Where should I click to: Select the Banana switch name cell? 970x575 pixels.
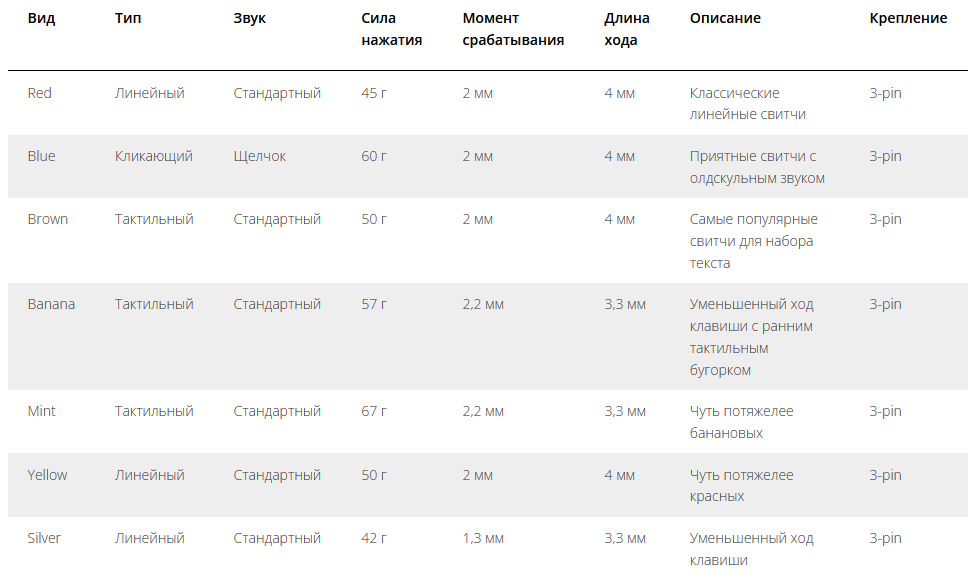click(51, 305)
